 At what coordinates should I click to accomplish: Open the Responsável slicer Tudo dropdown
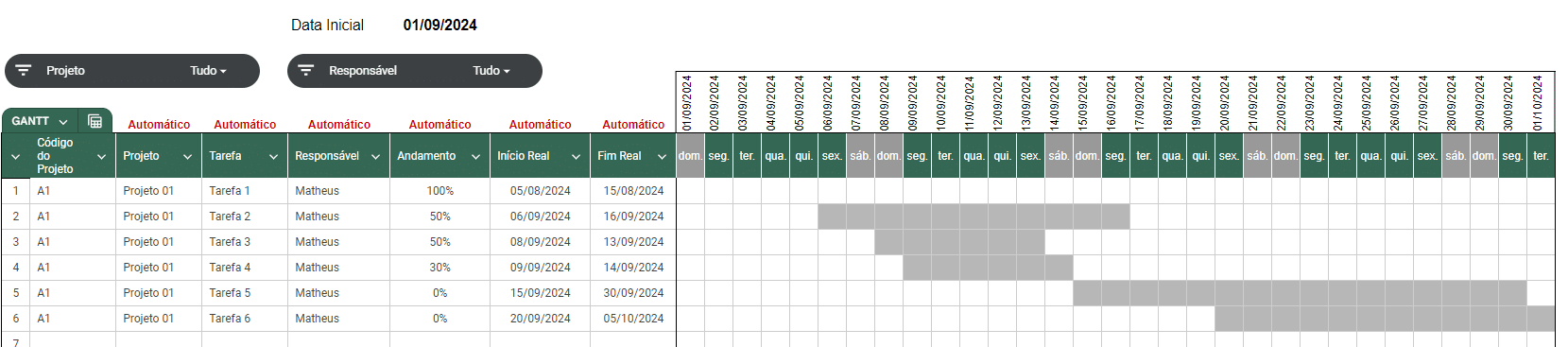[x=491, y=71]
